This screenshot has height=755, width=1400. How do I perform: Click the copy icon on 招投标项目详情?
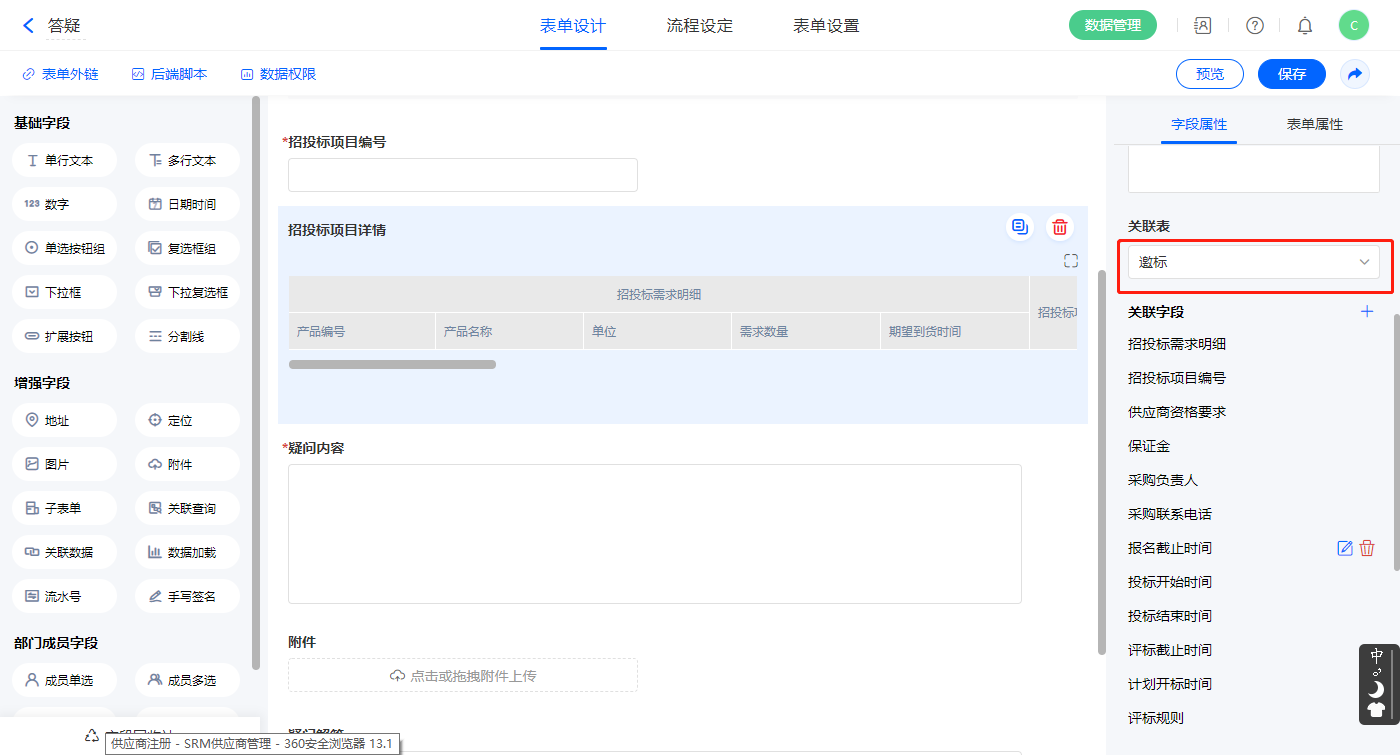[x=1019, y=227]
